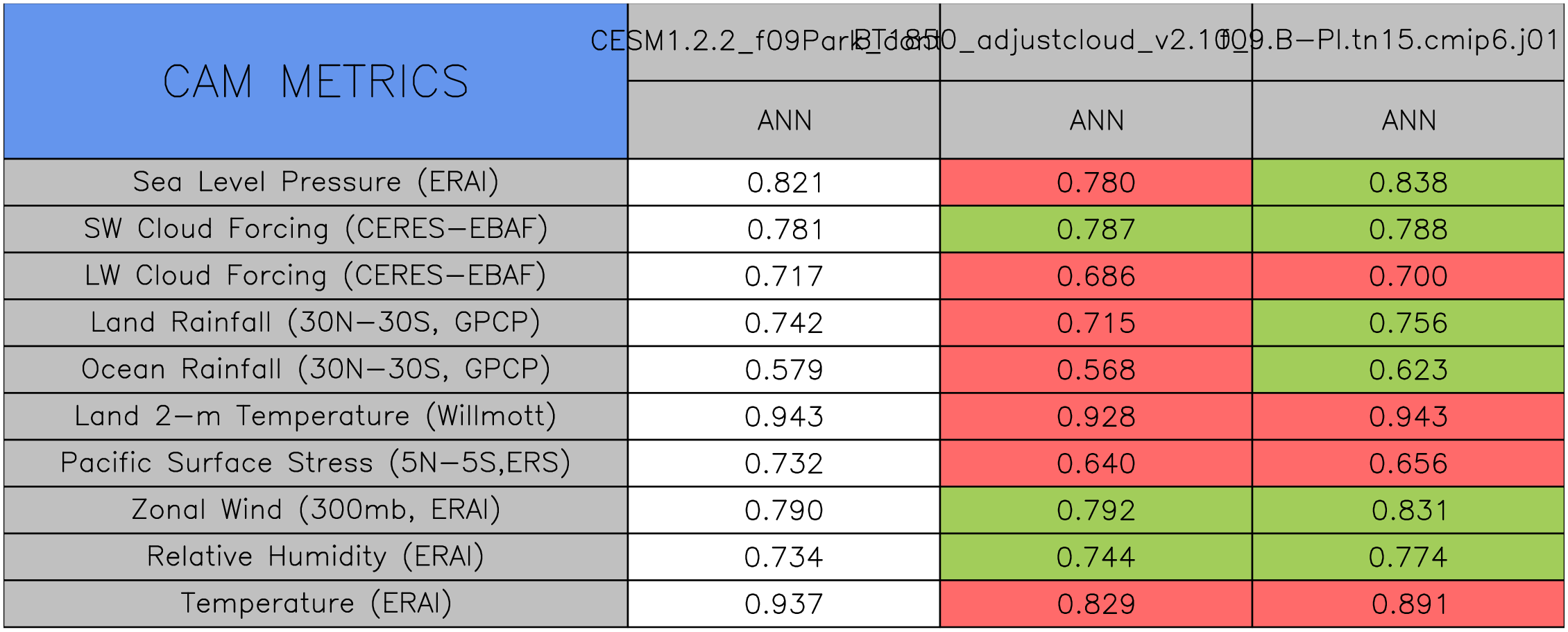This screenshot has width=1568, height=632.
Task: Select the Relative Humidity (ERAI) row label
Action: coord(316,556)
